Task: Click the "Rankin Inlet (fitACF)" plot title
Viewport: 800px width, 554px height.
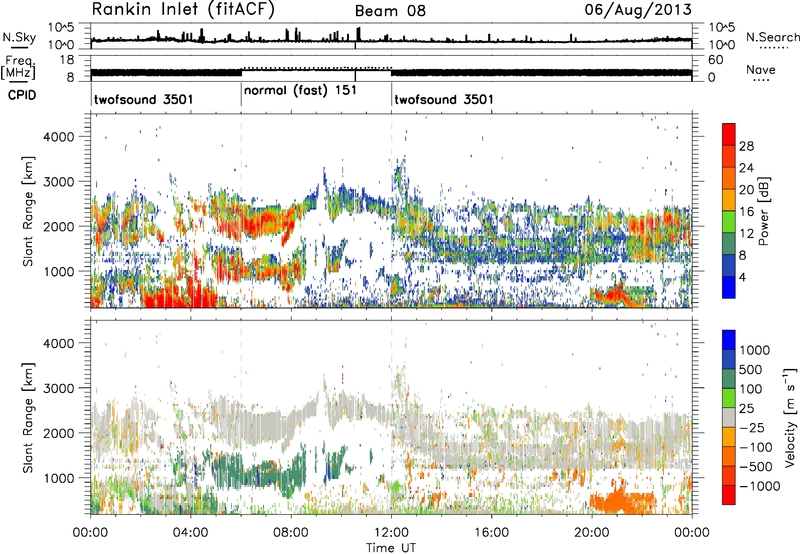Action: pos(183,9)
